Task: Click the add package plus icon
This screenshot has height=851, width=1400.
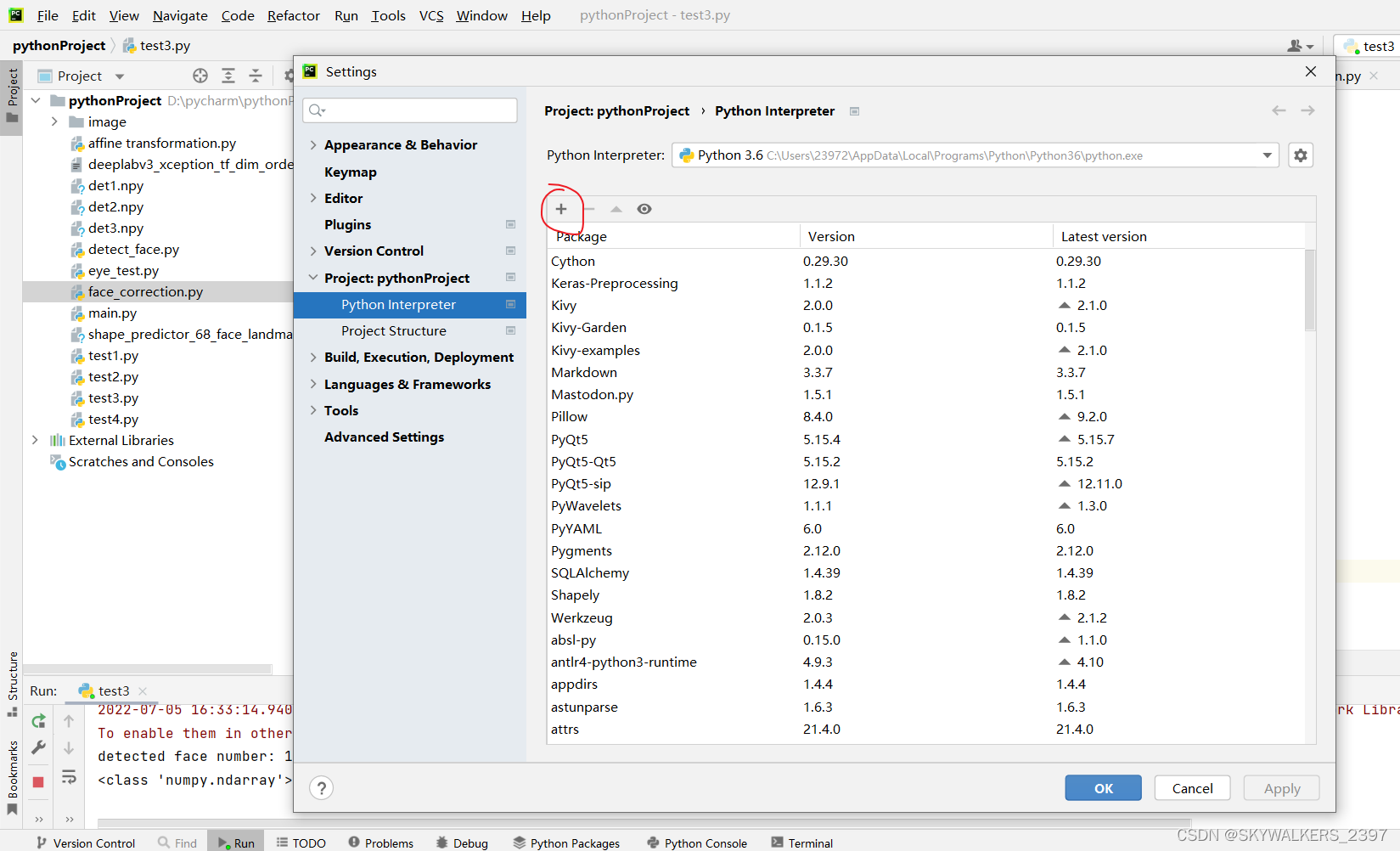Action: coord(561,209)
